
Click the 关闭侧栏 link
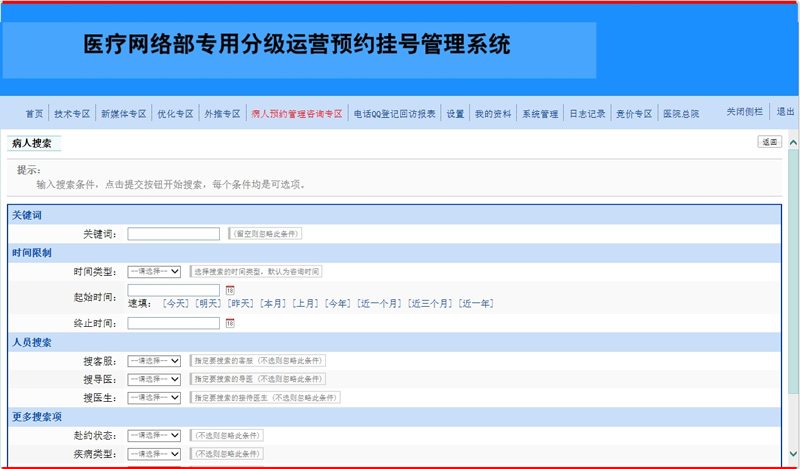coord(745,111)
